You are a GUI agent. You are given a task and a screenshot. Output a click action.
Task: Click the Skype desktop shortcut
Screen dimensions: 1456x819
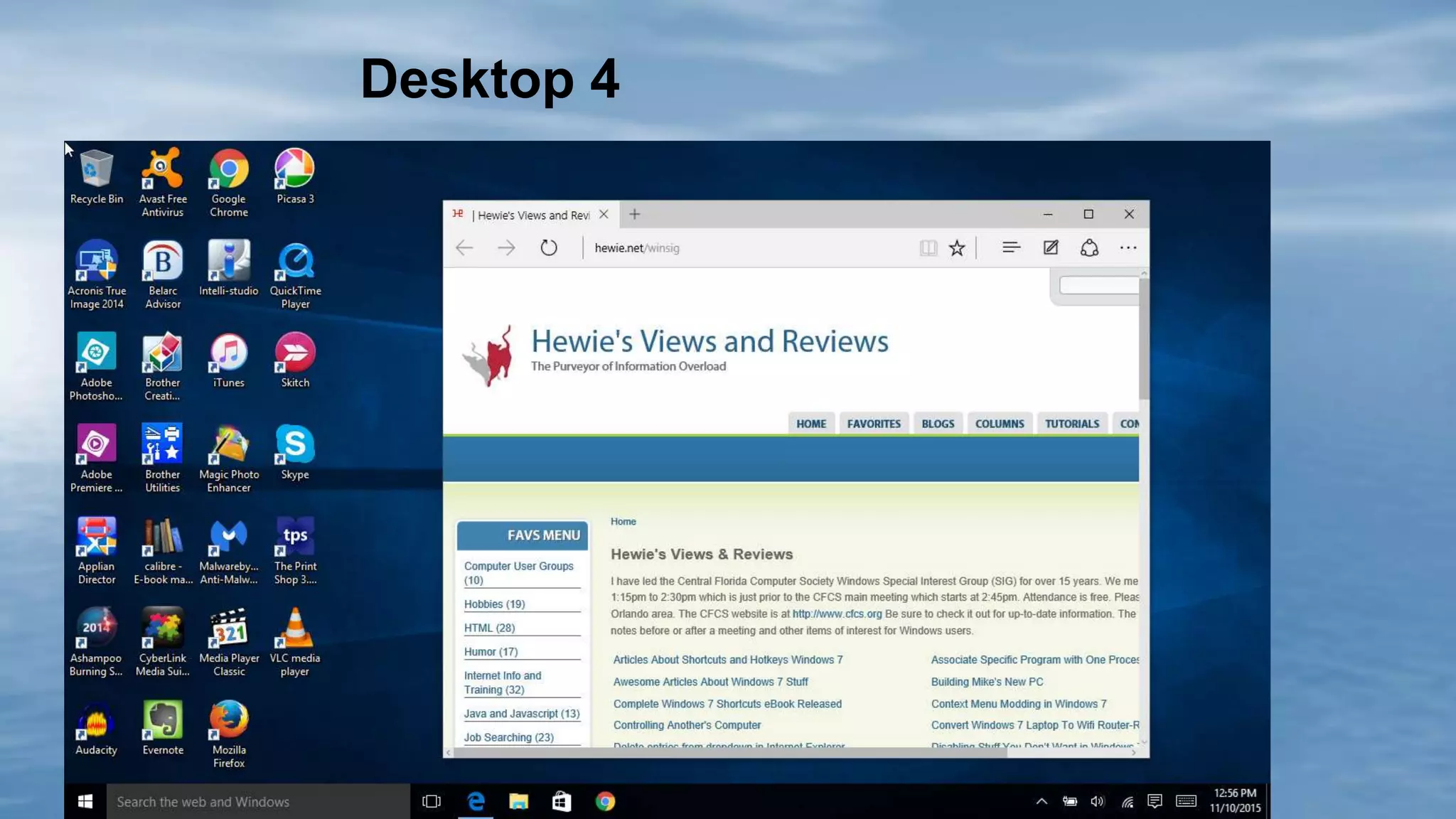pos(295,452)
